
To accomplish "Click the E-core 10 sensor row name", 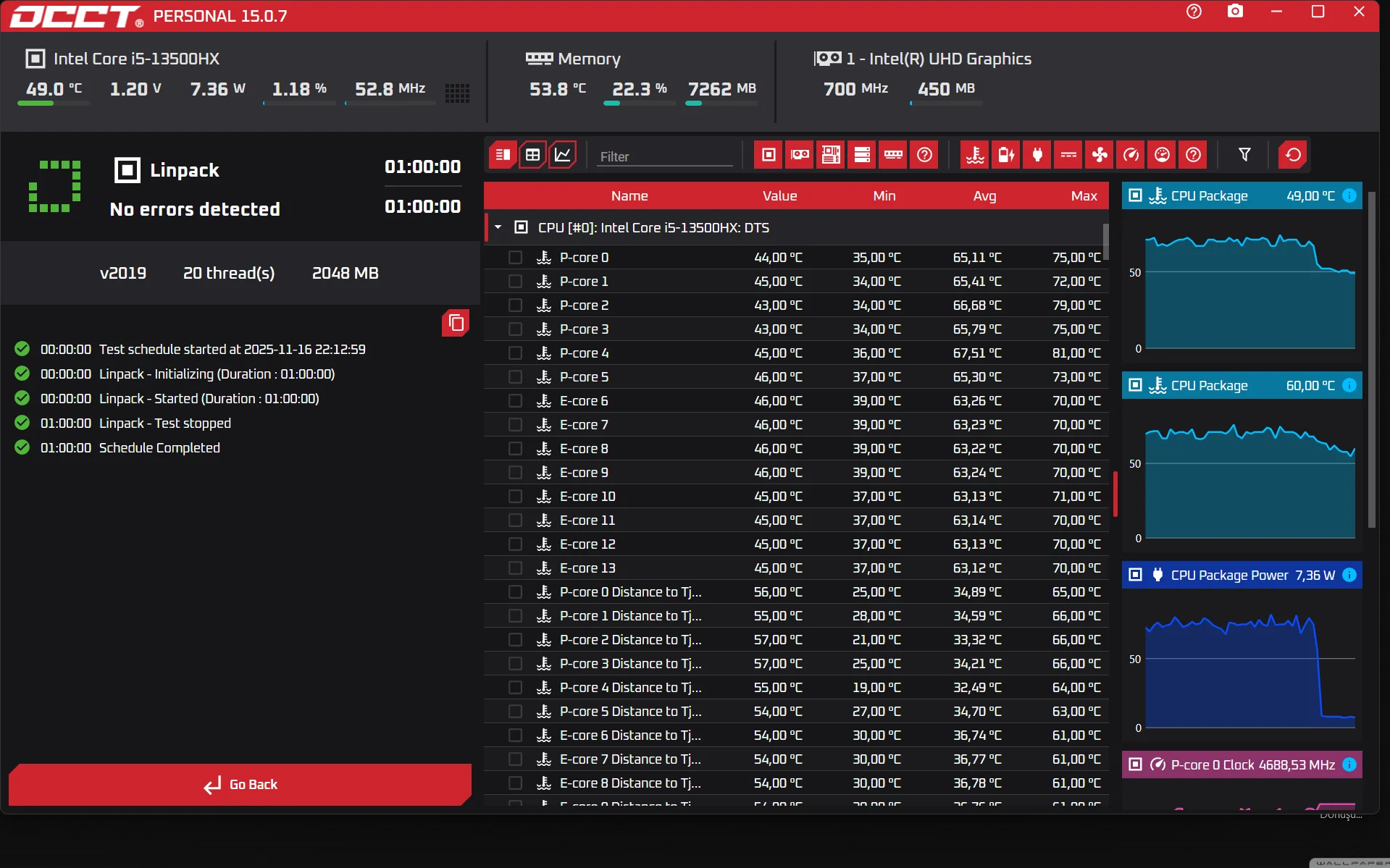I will (587, 497).
